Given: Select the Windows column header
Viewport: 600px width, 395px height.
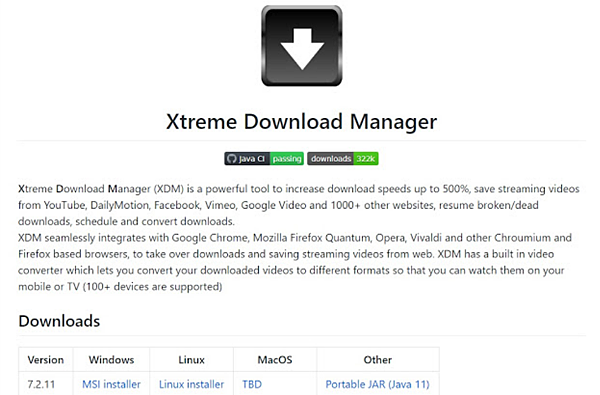Looking at the screenshot, I should click(111, 360).
